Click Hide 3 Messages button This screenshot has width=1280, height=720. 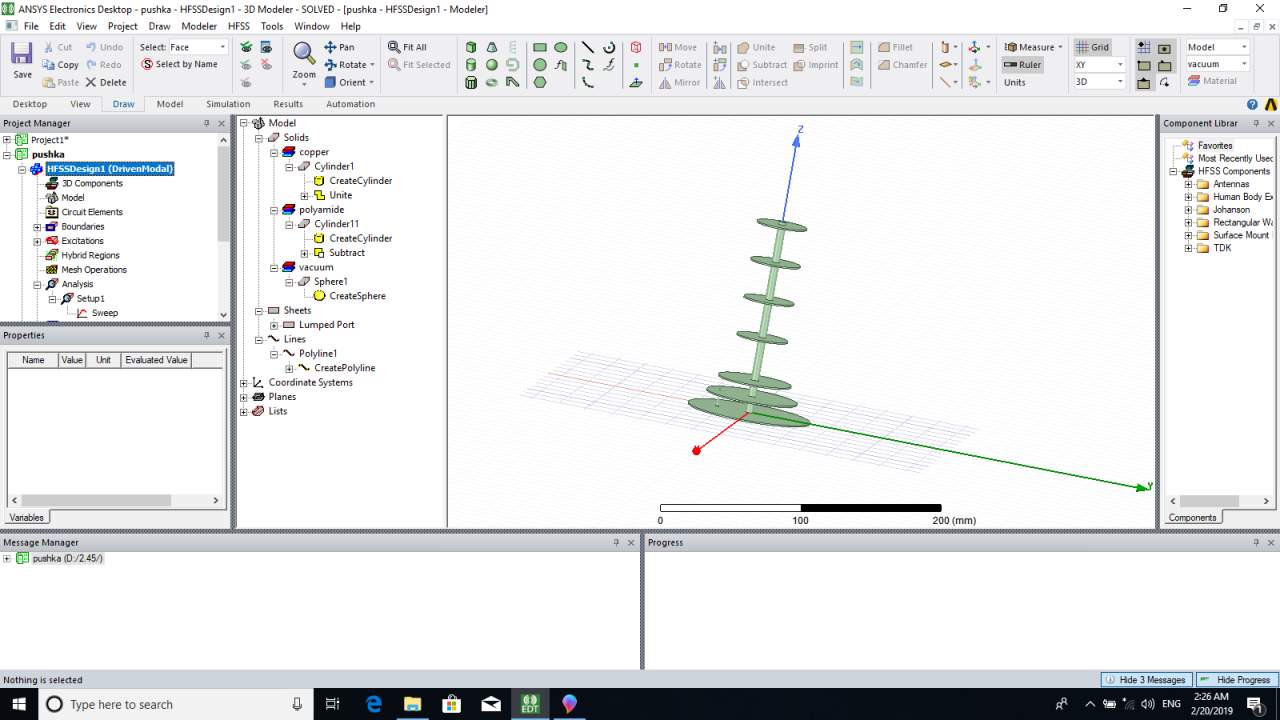[1146, 680]
